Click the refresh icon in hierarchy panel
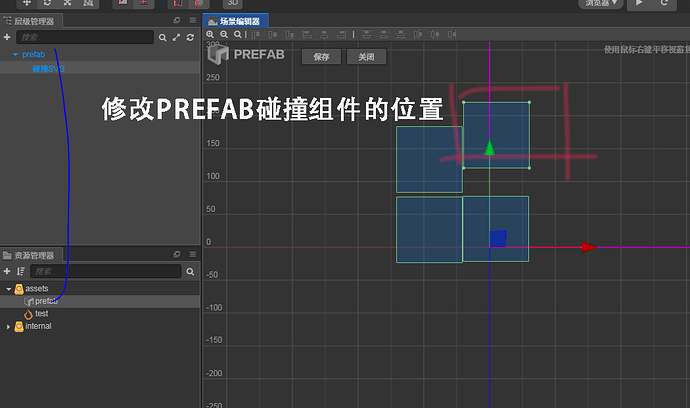 190,37
